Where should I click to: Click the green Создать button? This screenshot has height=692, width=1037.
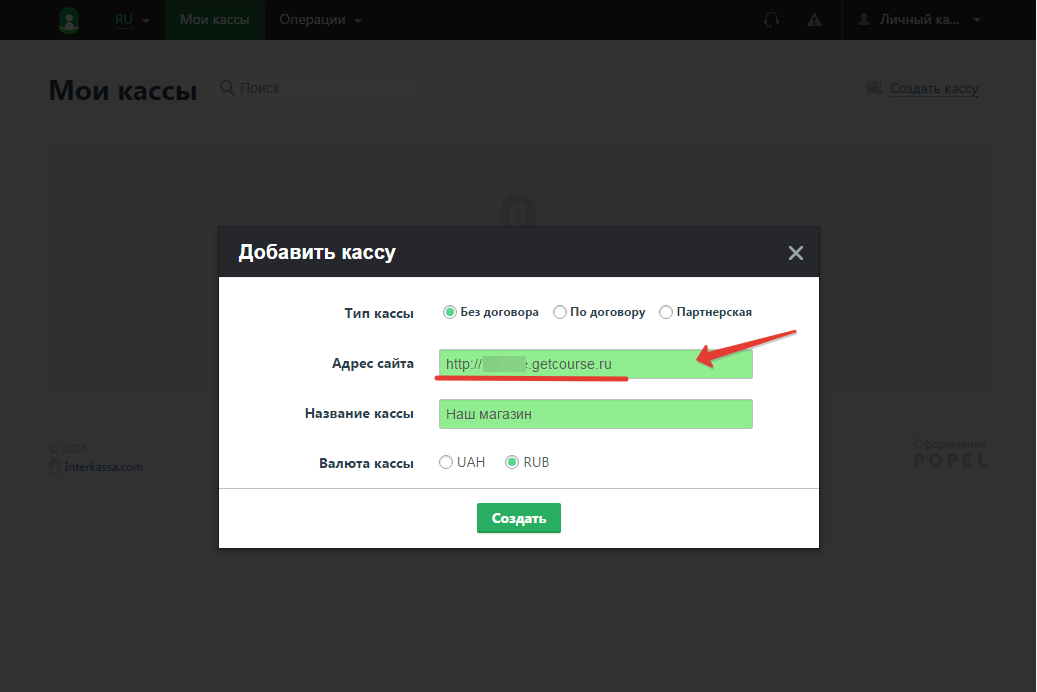point(518,518)
